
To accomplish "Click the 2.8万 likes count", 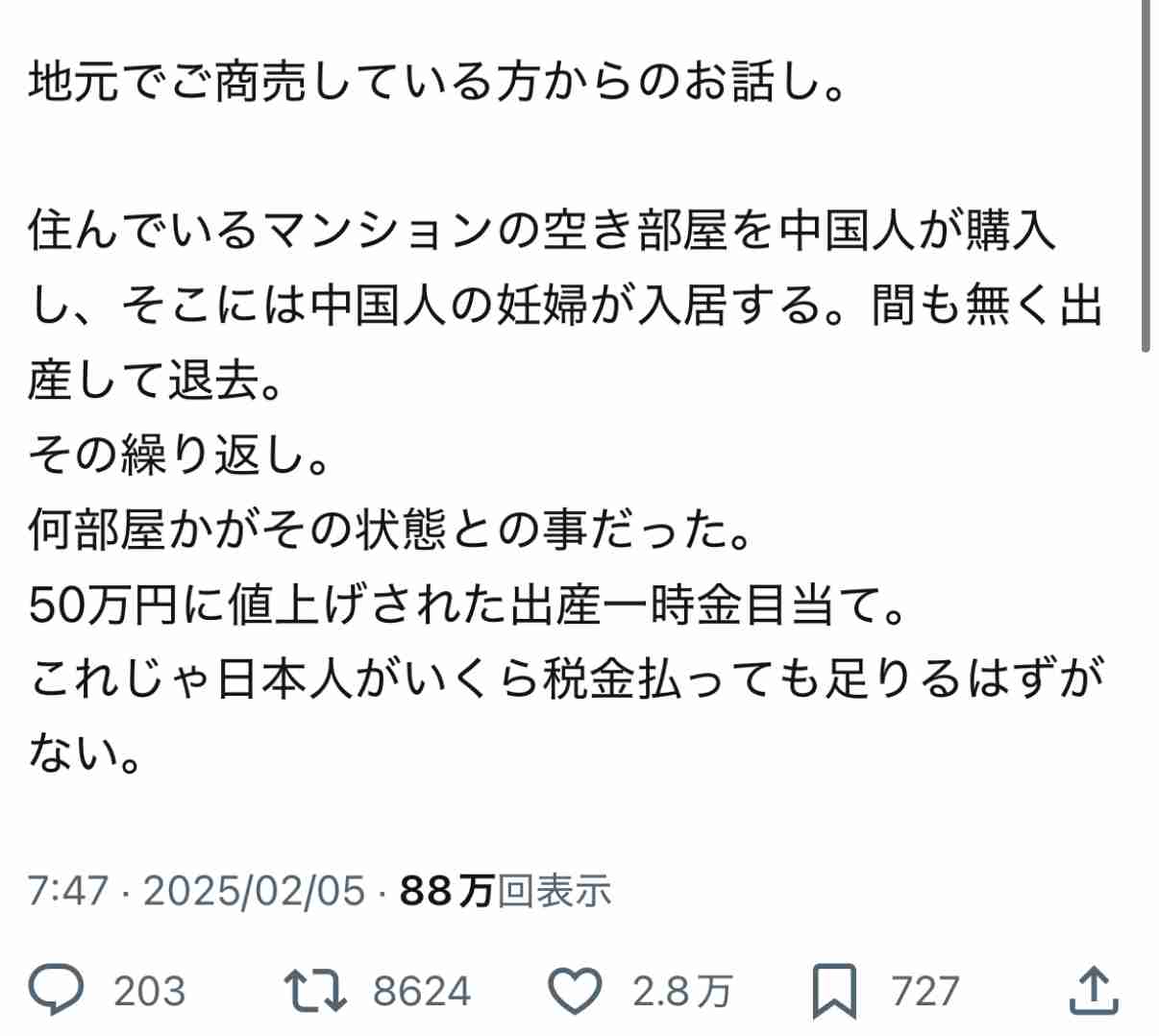I will (682, 991).
